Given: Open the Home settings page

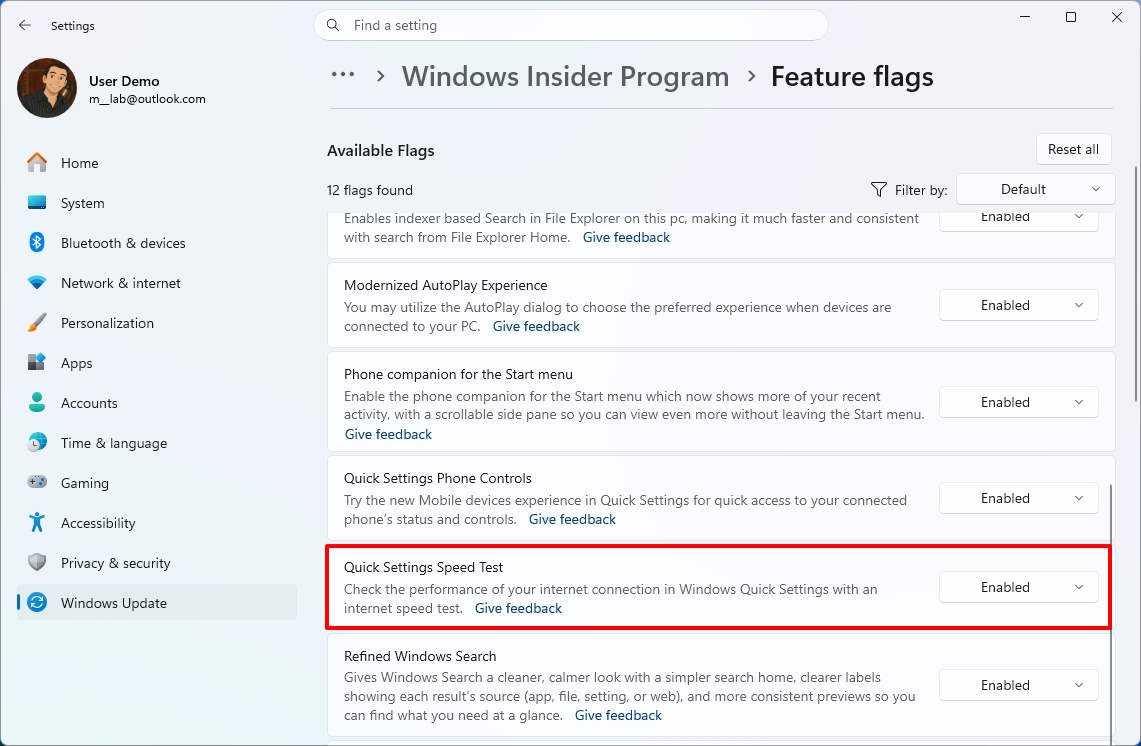Looking at the screenshot, I should coord(156,163).
